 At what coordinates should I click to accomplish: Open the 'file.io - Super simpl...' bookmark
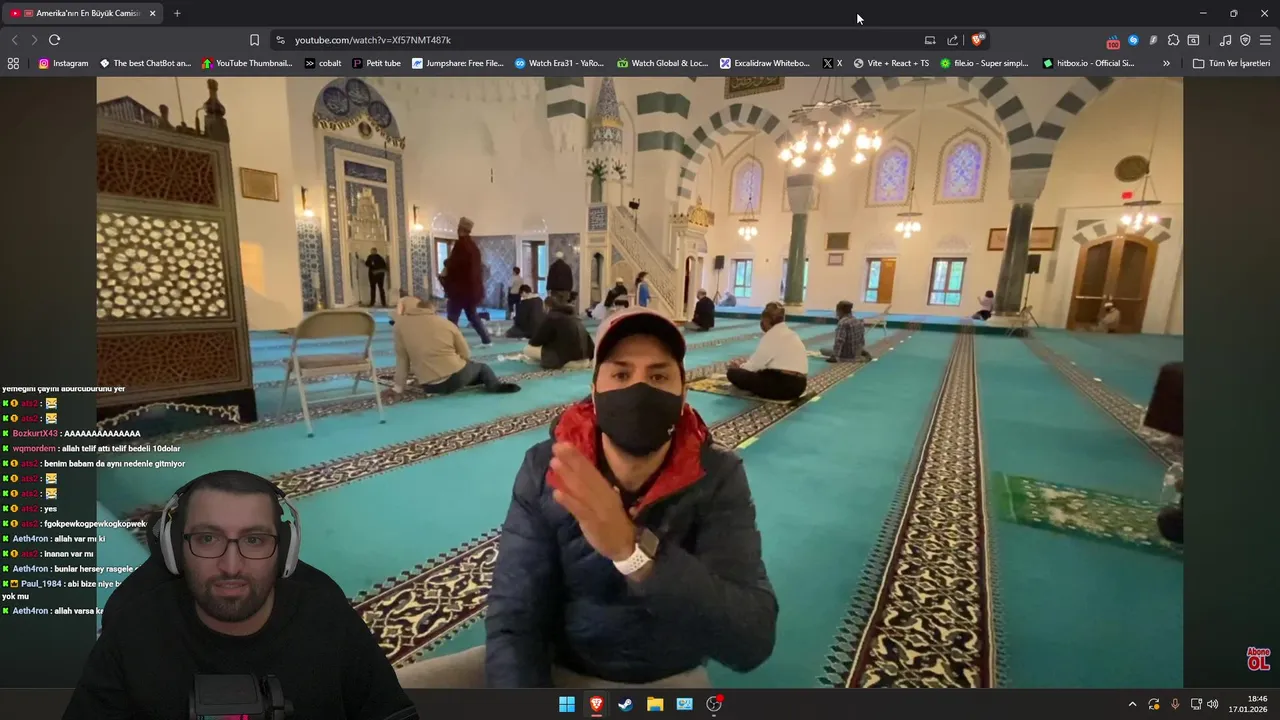[x=984, y=63]
